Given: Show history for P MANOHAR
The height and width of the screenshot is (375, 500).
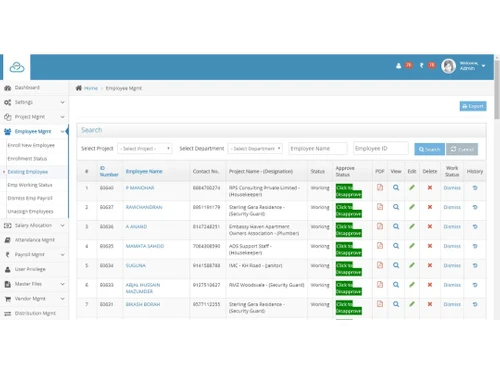Looking at the screenshot, I should tap(475, 188).
